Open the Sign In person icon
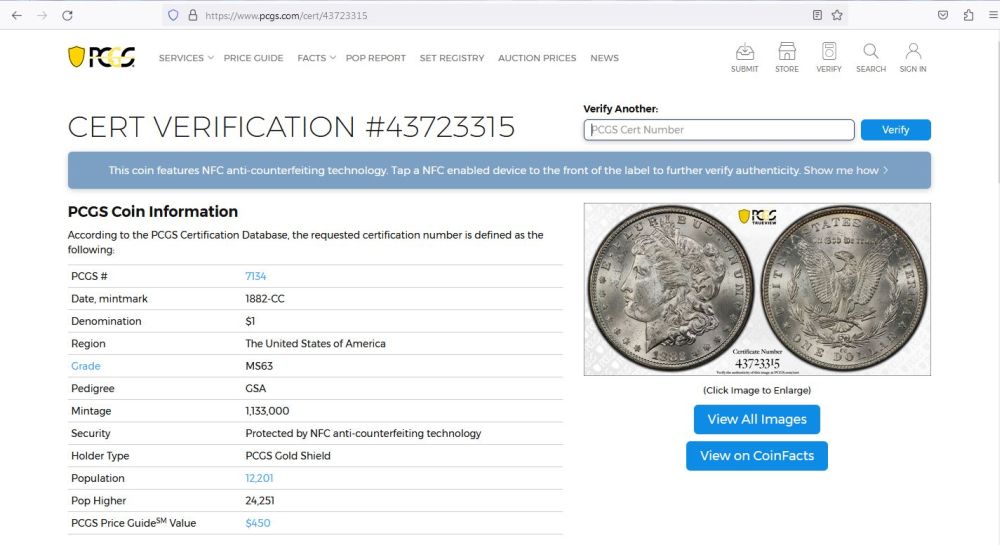This screenshot has height=545, width=1000. click(913, 57)
